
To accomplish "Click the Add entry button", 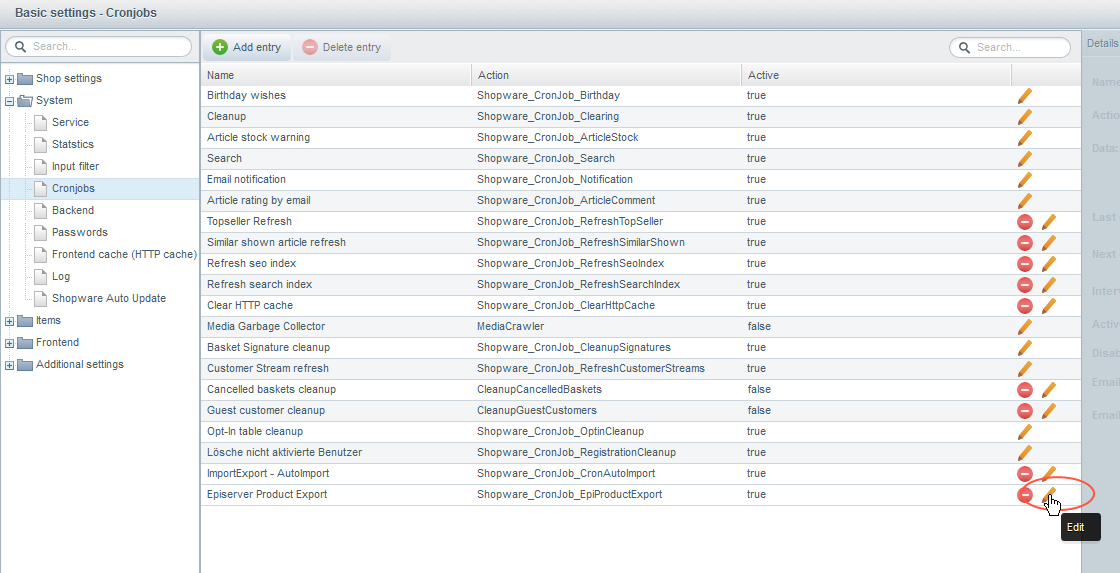I will [247, 47].
